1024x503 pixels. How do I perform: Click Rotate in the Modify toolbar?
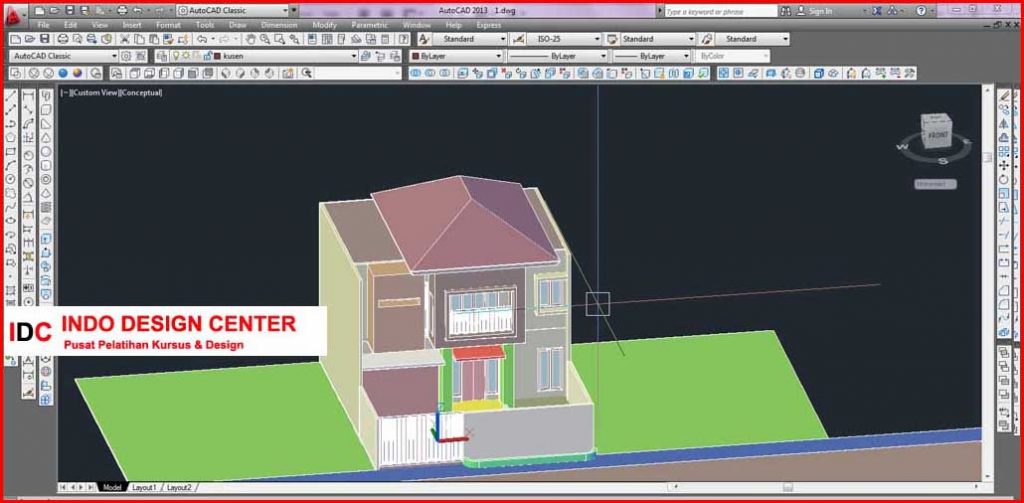[1004, 179]
